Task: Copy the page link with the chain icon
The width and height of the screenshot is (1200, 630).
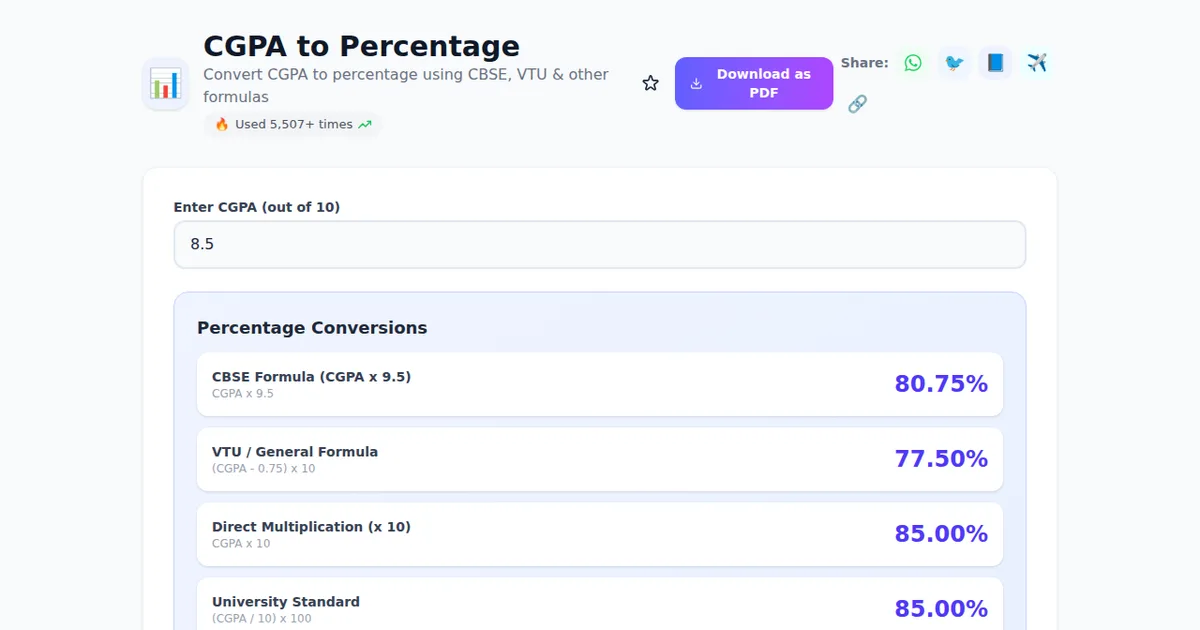Action: [x=857, y=104]
